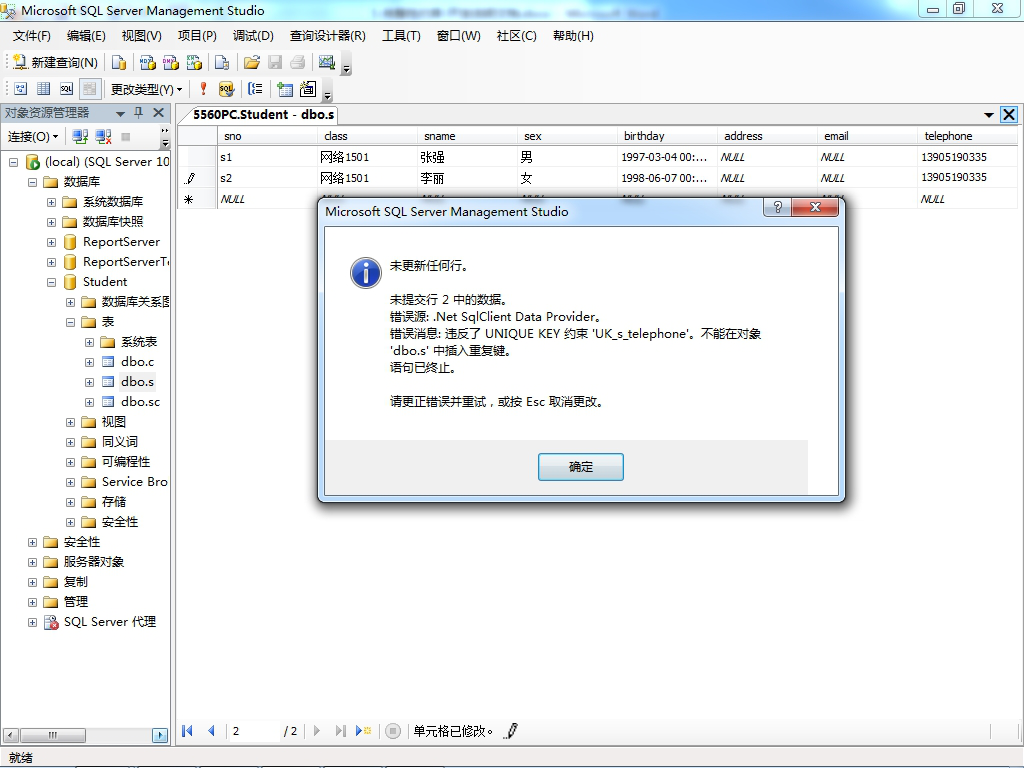Click the Save floppy disk icon
Viewport: 1024px width, 768px height.
tap(275, 62)
